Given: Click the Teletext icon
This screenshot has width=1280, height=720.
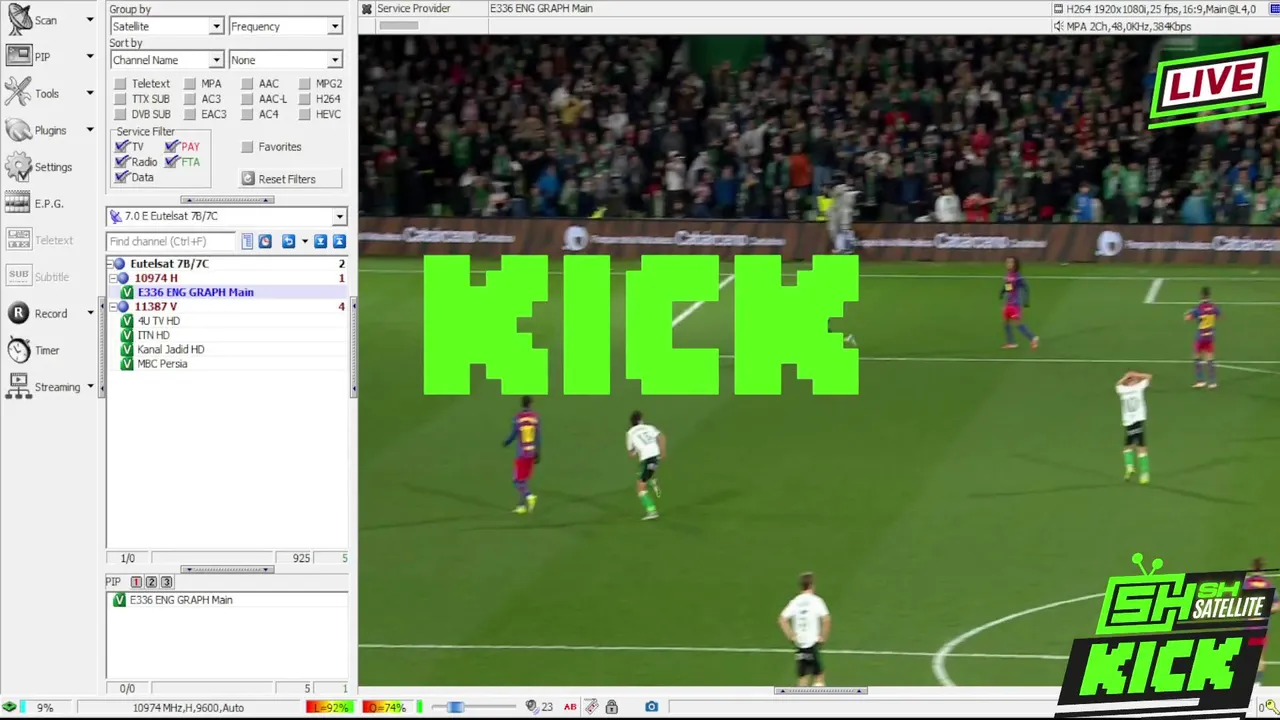Looking at the screenshot, I should [18, 240].
